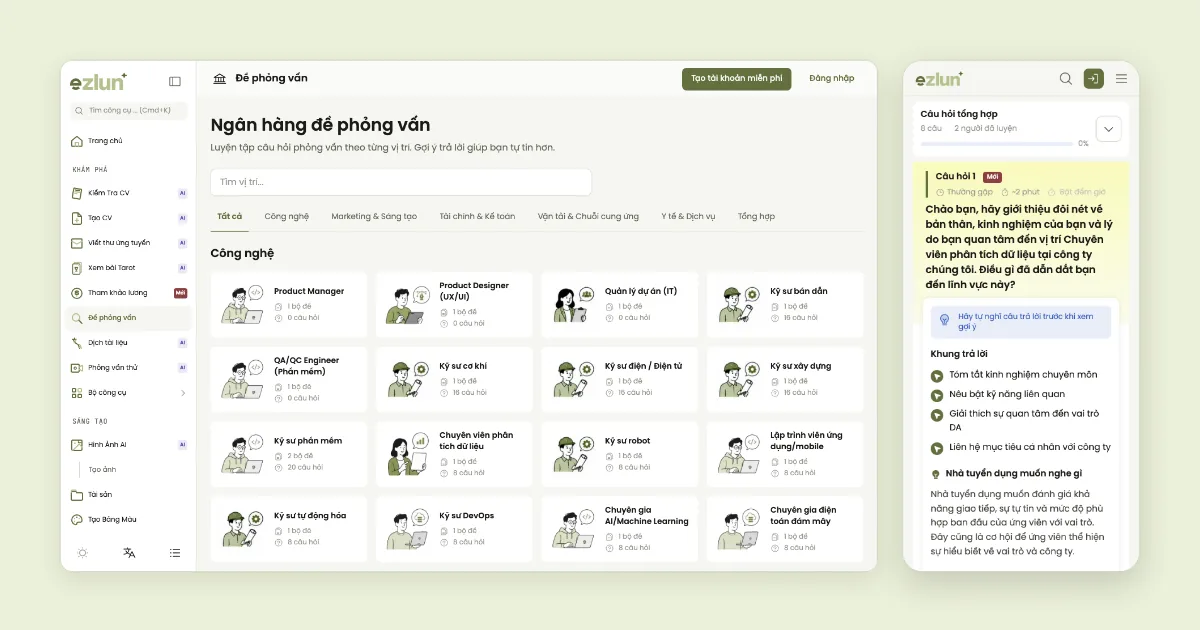Open Viết thư ứng tuyển letter tool
The height and width of the screenshot is (630, 1200).
tap(128, 243)
